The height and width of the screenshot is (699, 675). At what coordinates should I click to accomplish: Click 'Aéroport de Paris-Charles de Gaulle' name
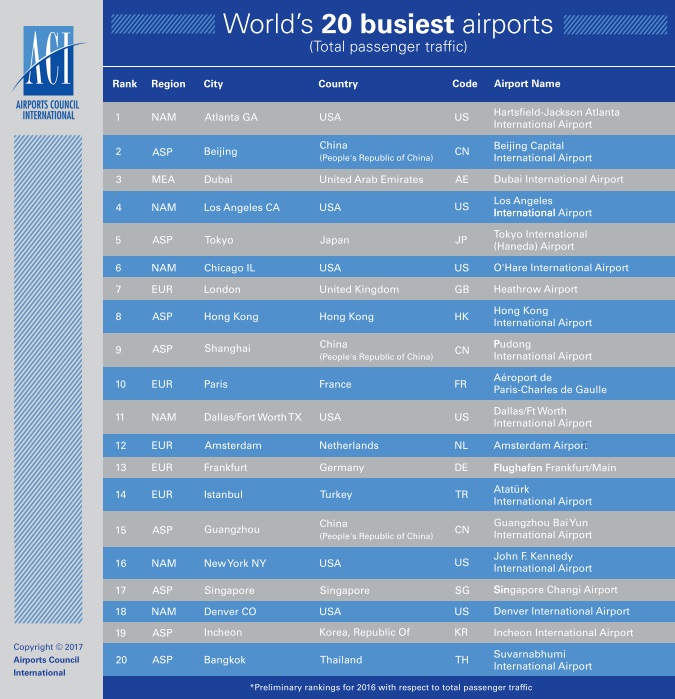[550, 383]
